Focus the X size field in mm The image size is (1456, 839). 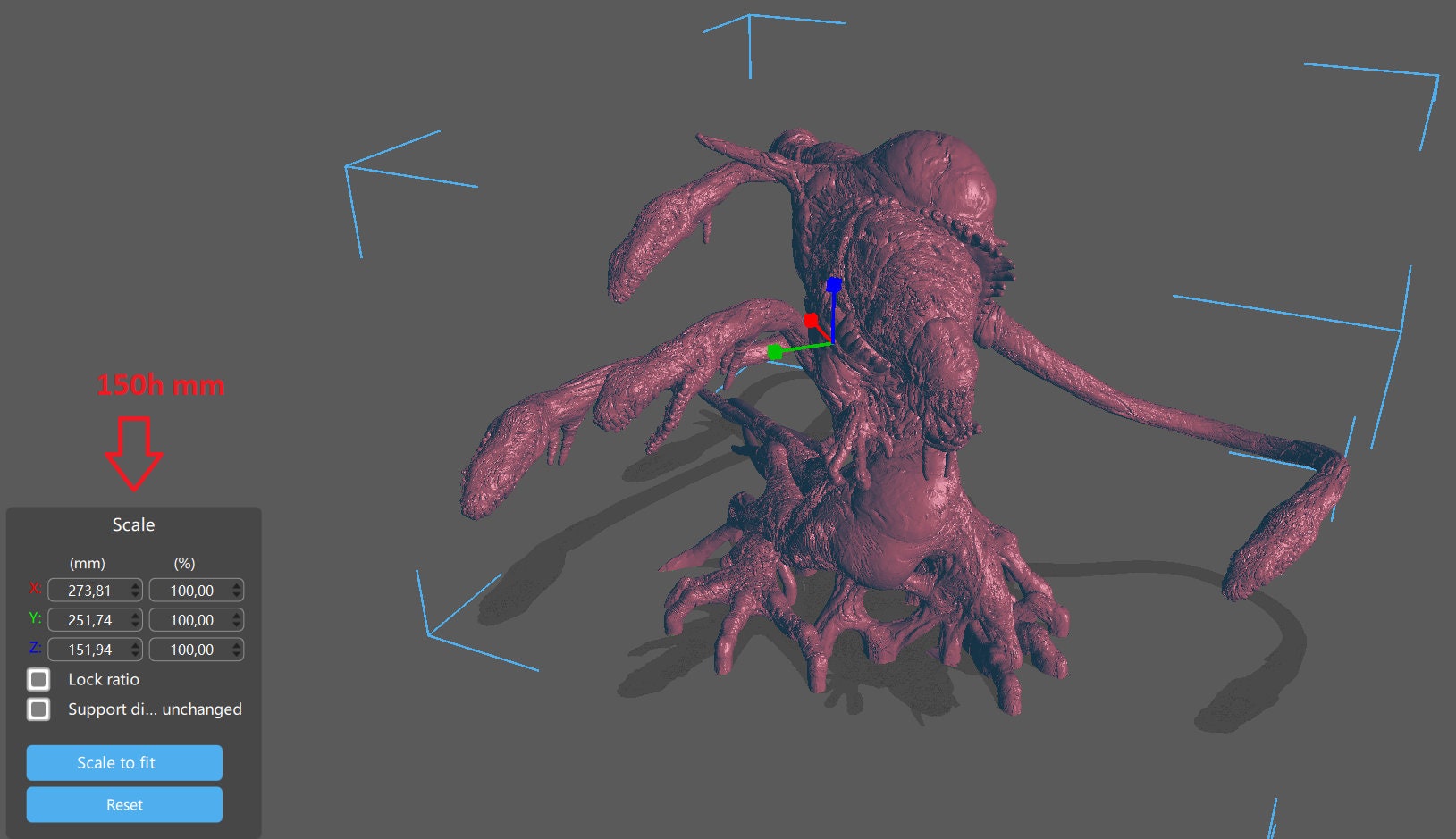(88, 591)
